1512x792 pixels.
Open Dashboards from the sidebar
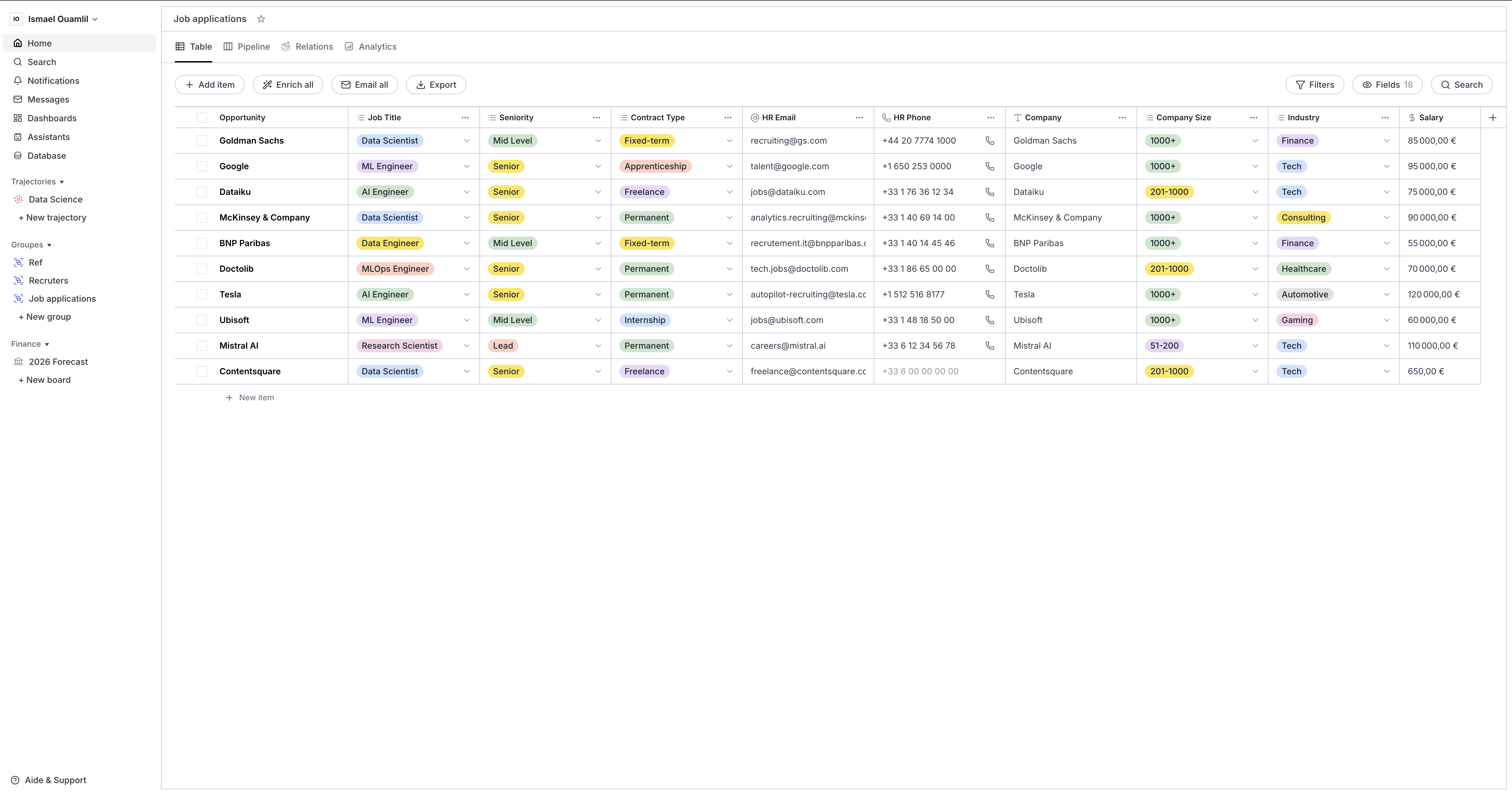[52, 118]
